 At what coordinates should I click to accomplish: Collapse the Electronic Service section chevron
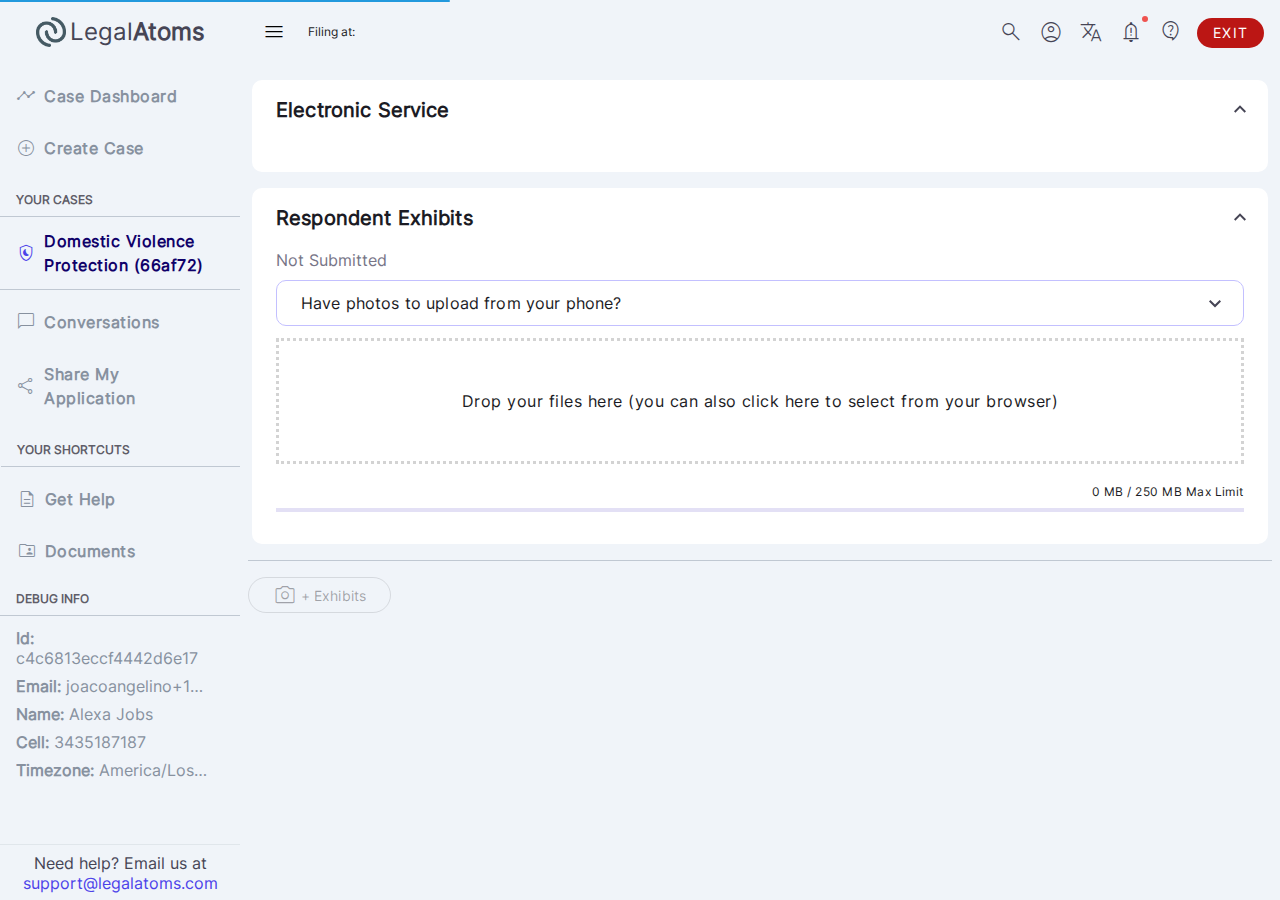pyautogui.click(x=1240, y=109)
